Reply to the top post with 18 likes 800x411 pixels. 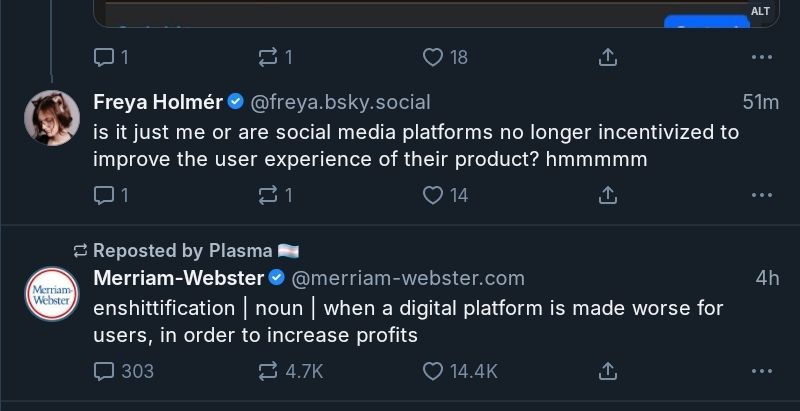[x=104, y=58]
